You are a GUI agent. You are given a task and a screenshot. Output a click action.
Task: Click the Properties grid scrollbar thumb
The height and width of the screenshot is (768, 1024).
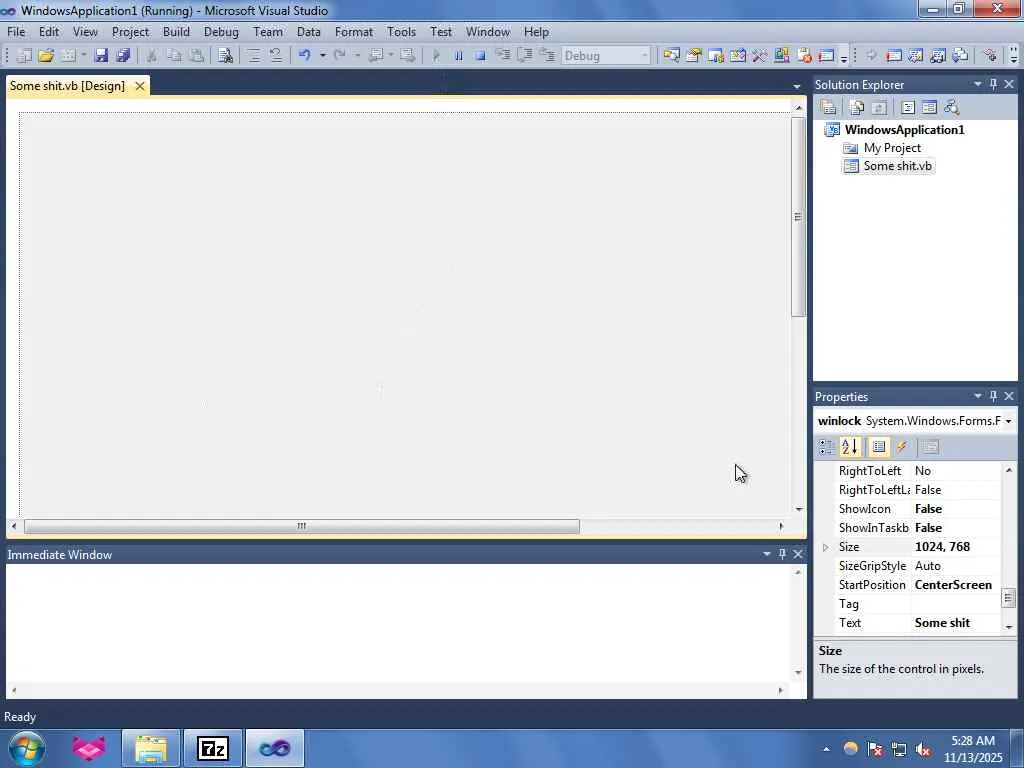(1008, 598)
